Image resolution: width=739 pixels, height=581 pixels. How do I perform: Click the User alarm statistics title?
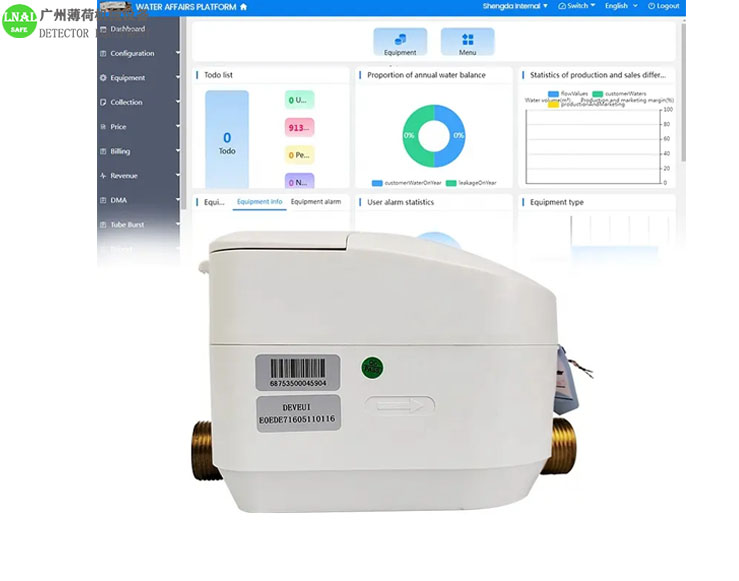point(400,202)
